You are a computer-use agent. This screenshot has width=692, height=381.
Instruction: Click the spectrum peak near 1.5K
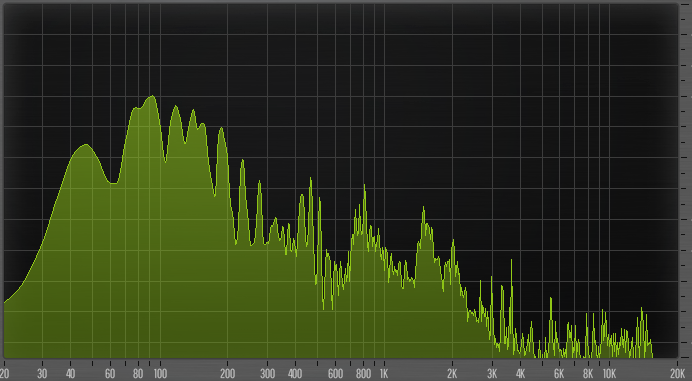(423, 210)
